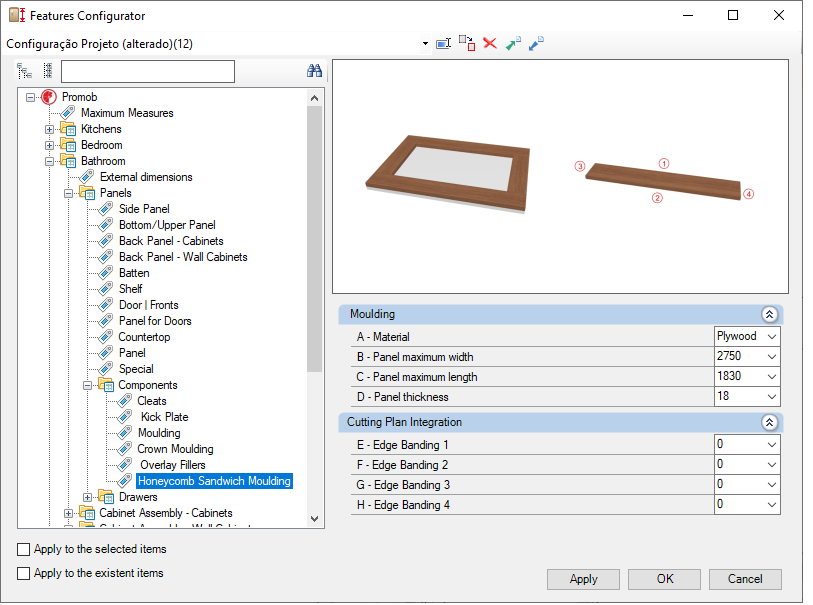Click the tag icon beside Crown Moulding

coord(124,449)
